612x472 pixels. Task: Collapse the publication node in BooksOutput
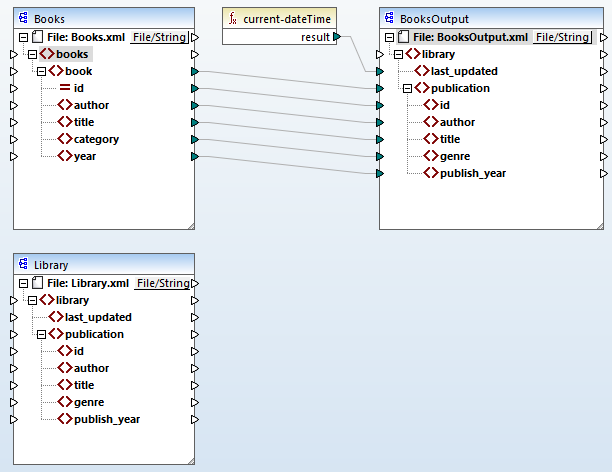click(408, 88)
